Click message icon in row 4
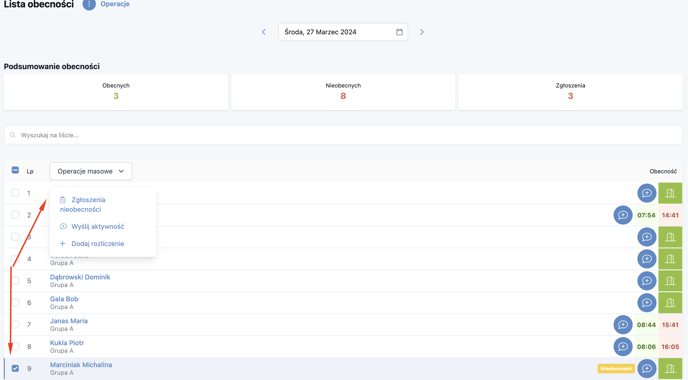 coord(647,259)
